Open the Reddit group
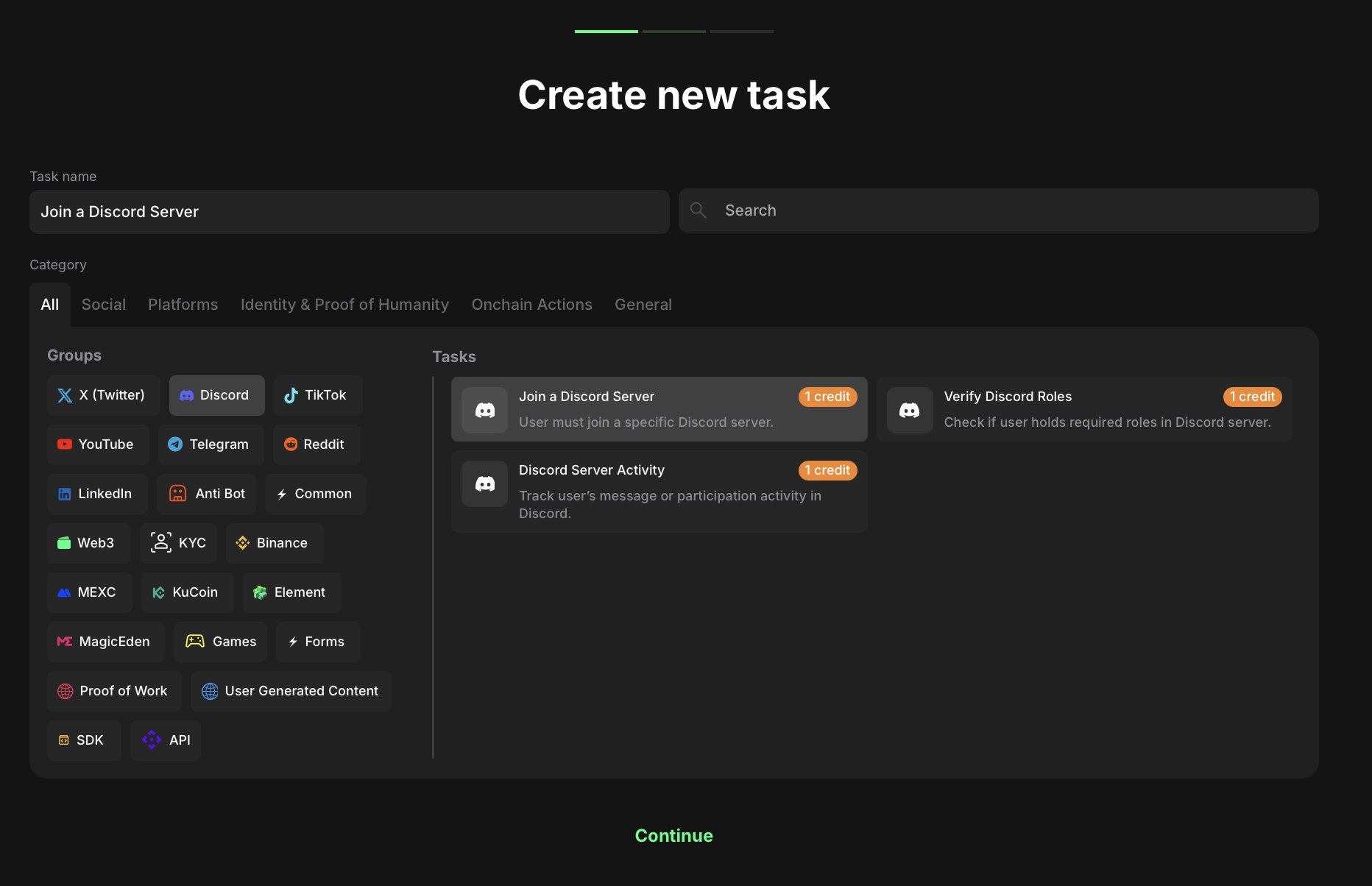 pos(316,444)
